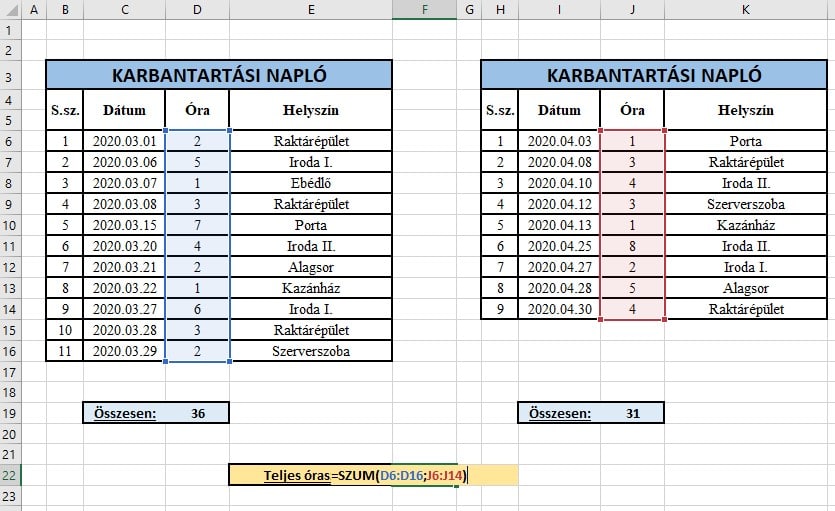The width and height of the screenshot is (835, 511).
Task: Select row 19 header
Action: [x=10, y=413]
